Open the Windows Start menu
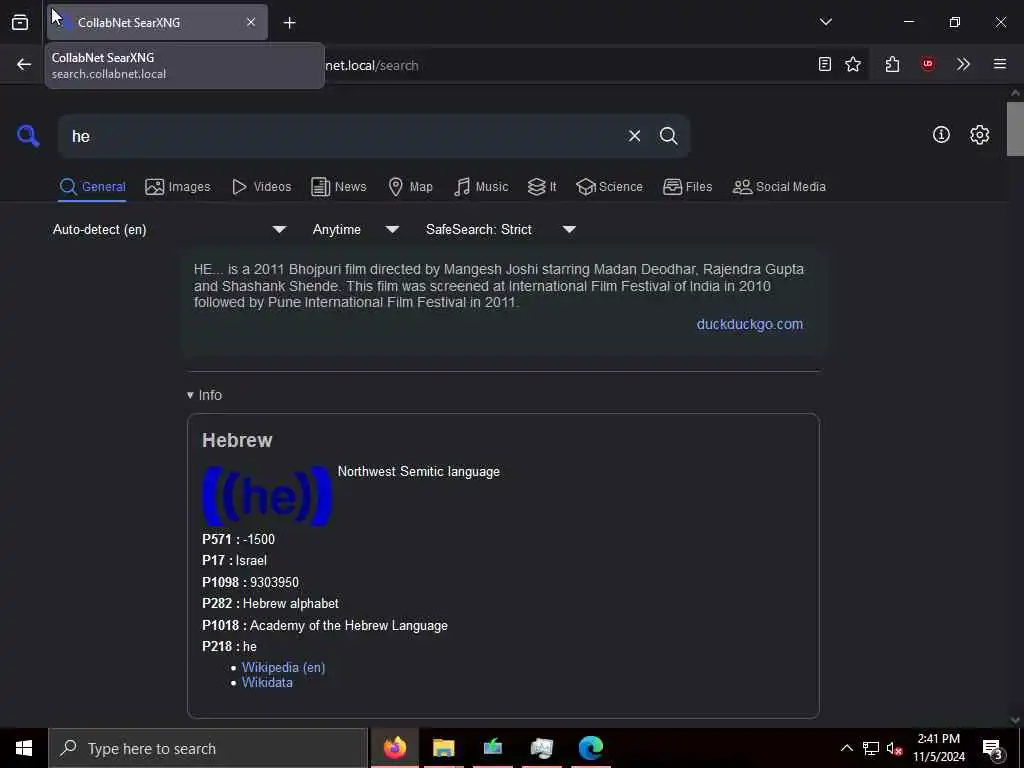The width and height of the screenshot is (1024, 768). coord(24,748)
